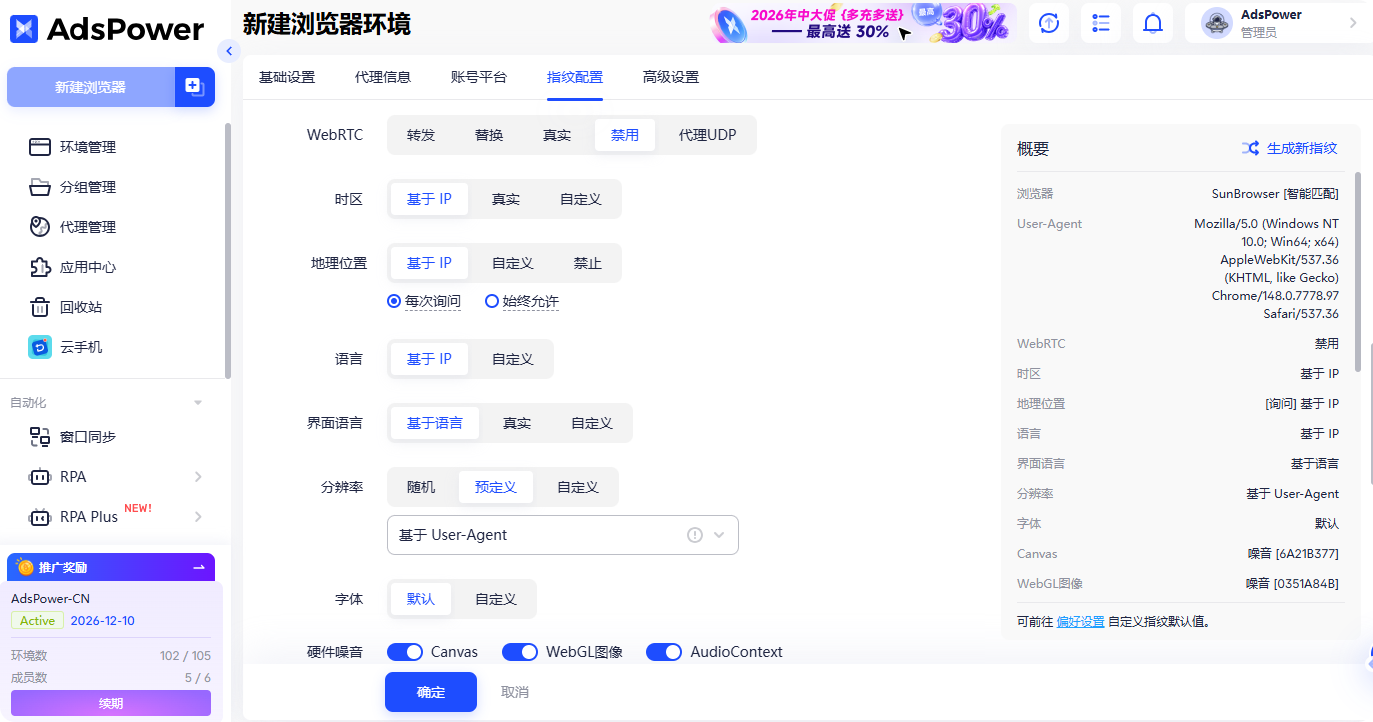Image resolution: width=1373 pixels, height=722 pixels.
Task: Set 地理位置 to 自定义
Action: coord(513,263)
